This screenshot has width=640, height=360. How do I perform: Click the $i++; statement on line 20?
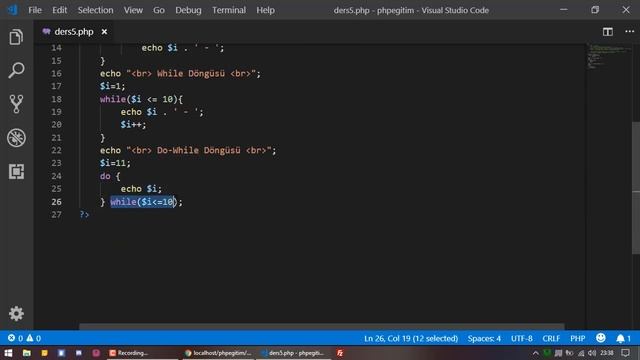[x=133, y=124]
